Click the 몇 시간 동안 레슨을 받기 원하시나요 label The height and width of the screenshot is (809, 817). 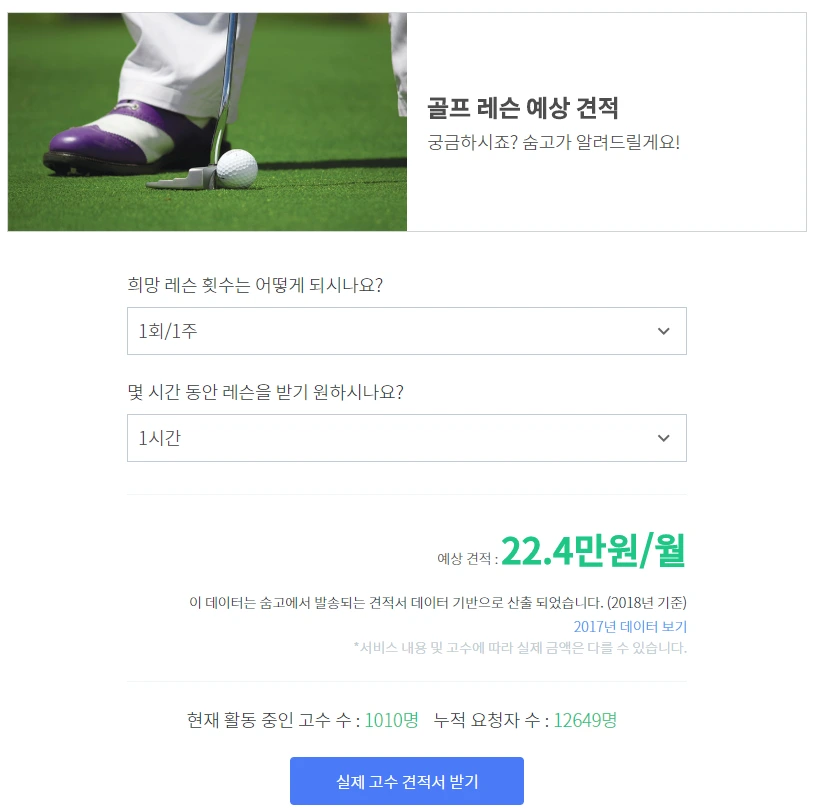point(265,392)
